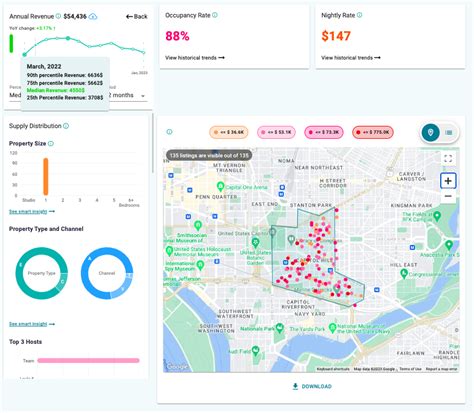Open See smart insight below Property Size
Viewport: 474px width, 413px height.
32,212
